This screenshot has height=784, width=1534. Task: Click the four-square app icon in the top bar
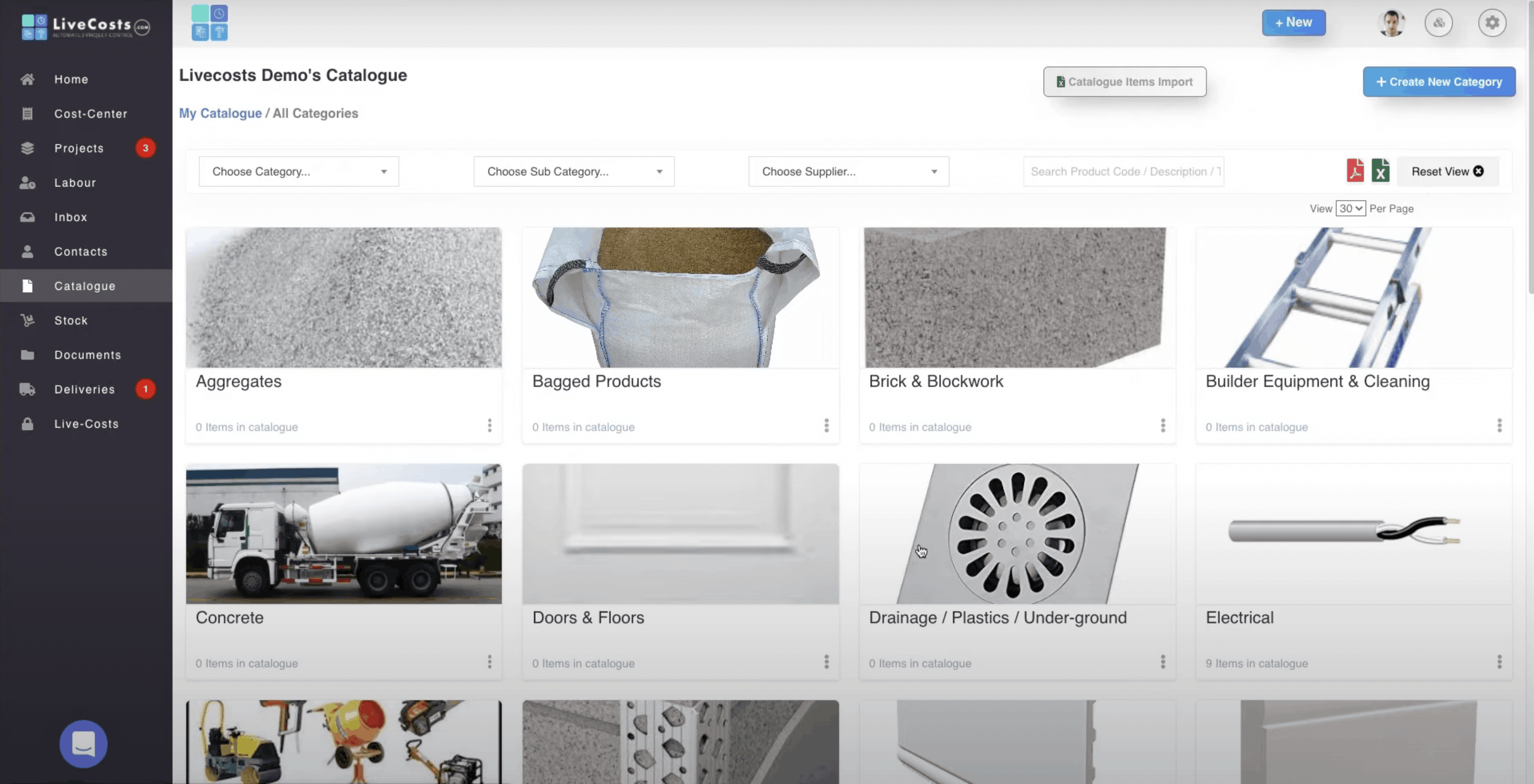click(209, 23)
